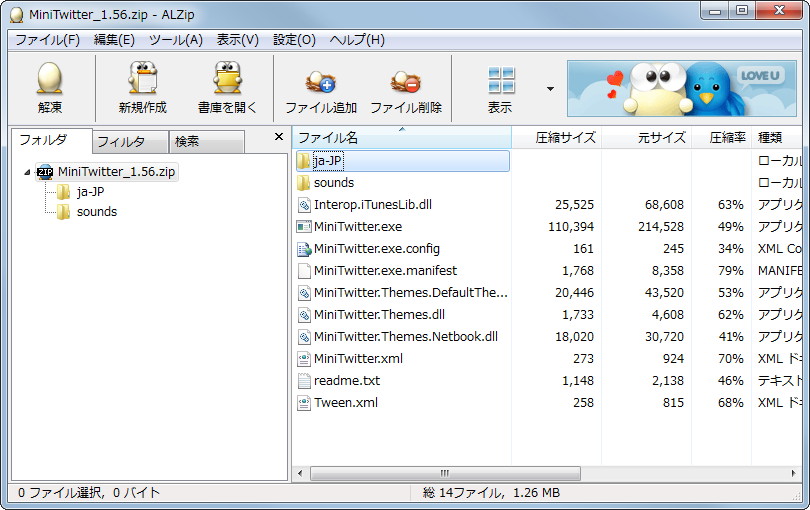Screen dimensions: 810x510
Task: Select MiniTwitter.Themes.dll file
Action: [379, 315]
